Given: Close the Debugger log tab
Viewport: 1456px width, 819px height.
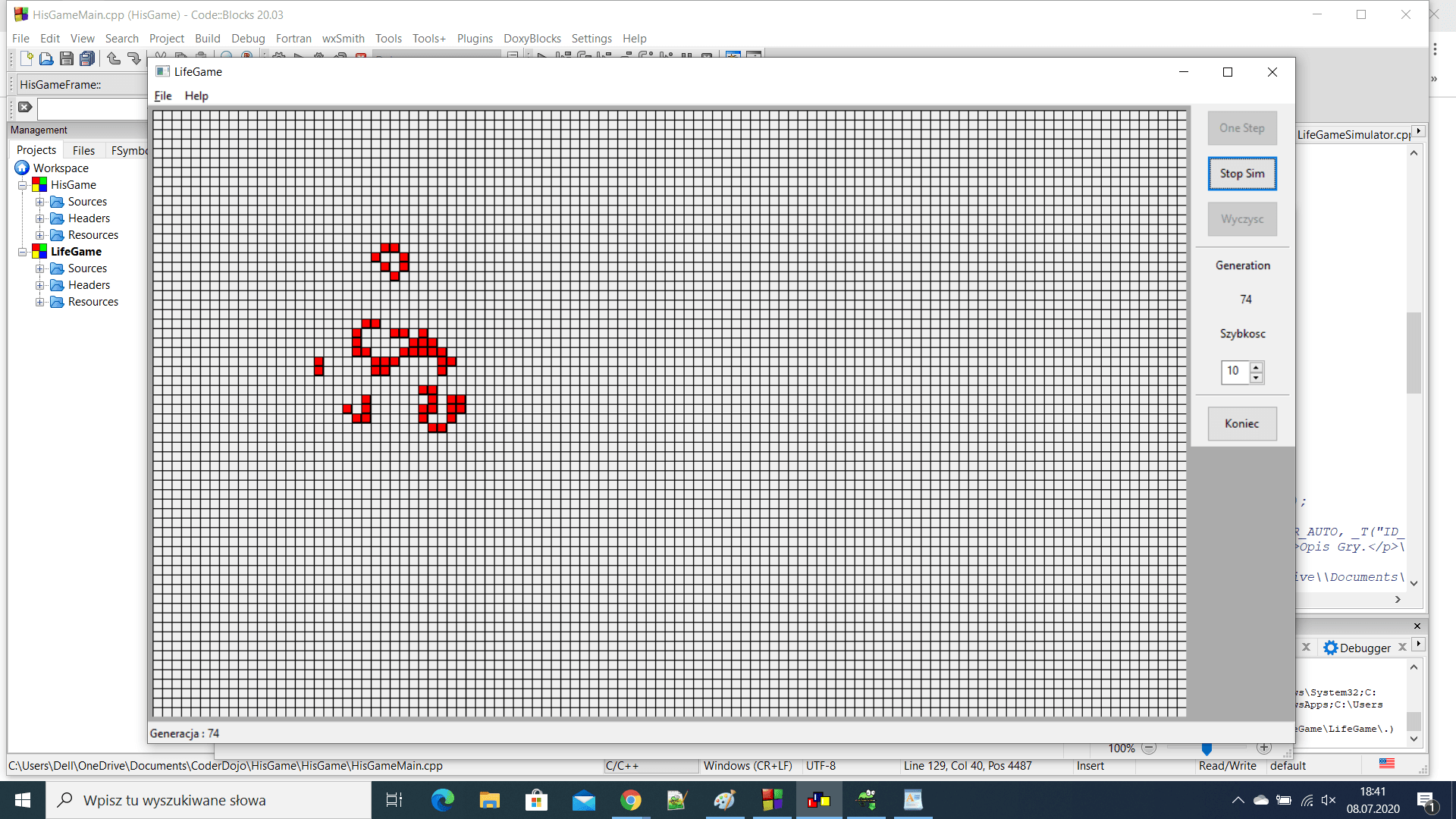Looking at the screenshot, I should click(x=1402, y=647).
